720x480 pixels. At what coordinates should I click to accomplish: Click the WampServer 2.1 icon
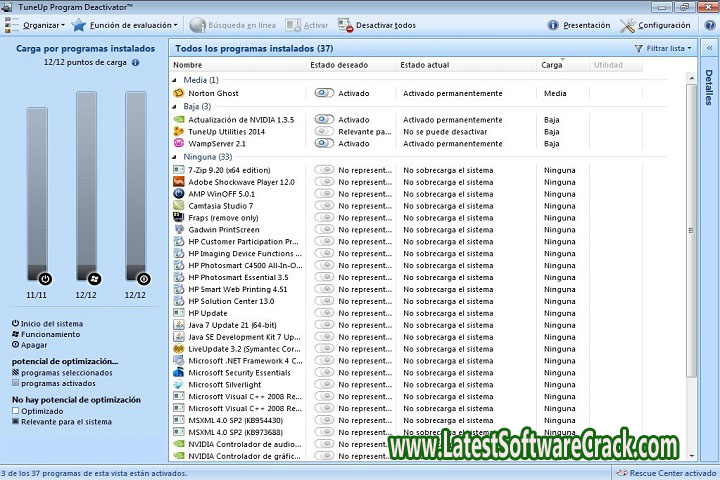(178, 144)
